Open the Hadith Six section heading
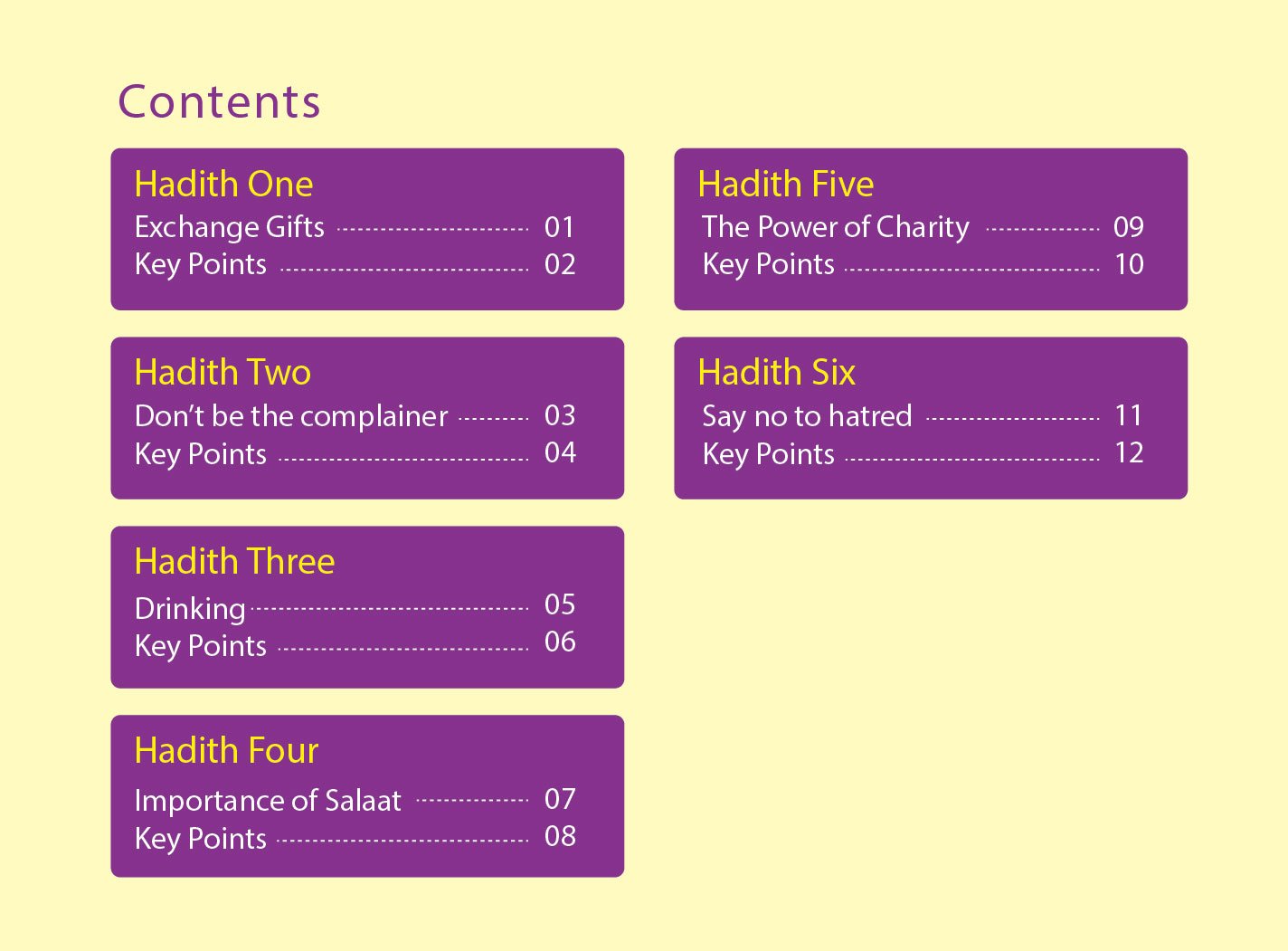1288x951 pixels. click(776, 373)
